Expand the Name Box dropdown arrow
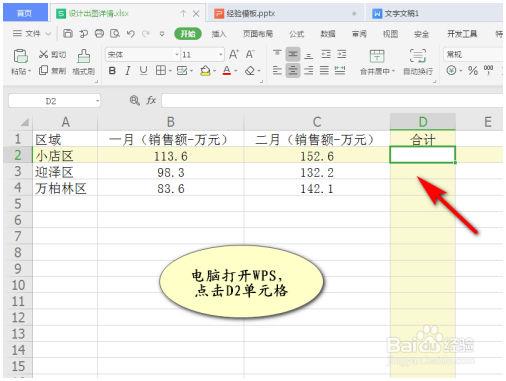Viewport: 506px width, 381px height. (x=97, y=101)
